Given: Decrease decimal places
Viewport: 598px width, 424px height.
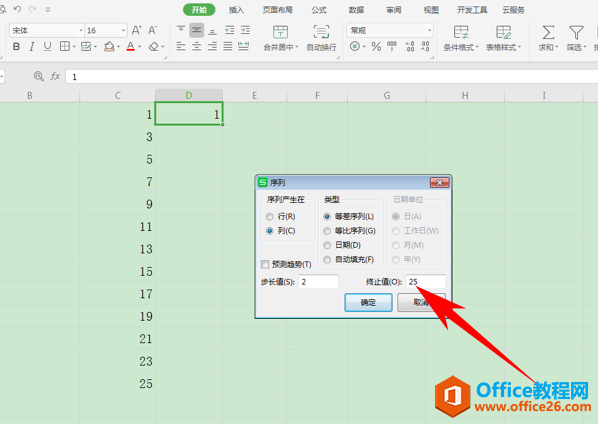Looking at the screenshot, I should (x=425, y=47).
